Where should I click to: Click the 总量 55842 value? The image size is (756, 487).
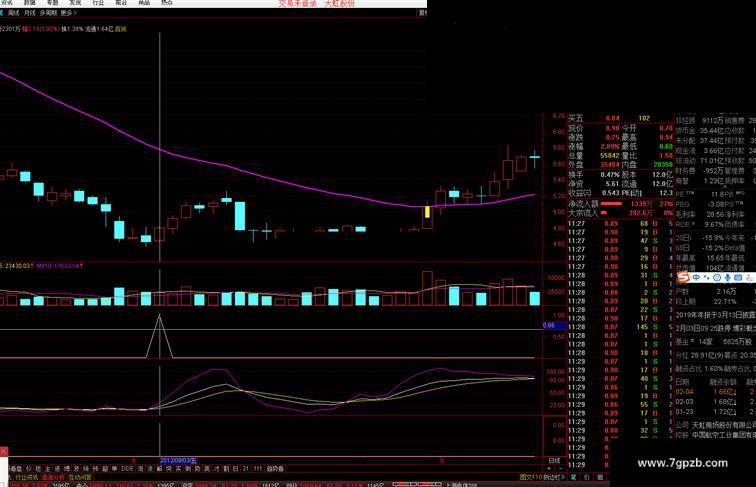(x=610, y=156)
